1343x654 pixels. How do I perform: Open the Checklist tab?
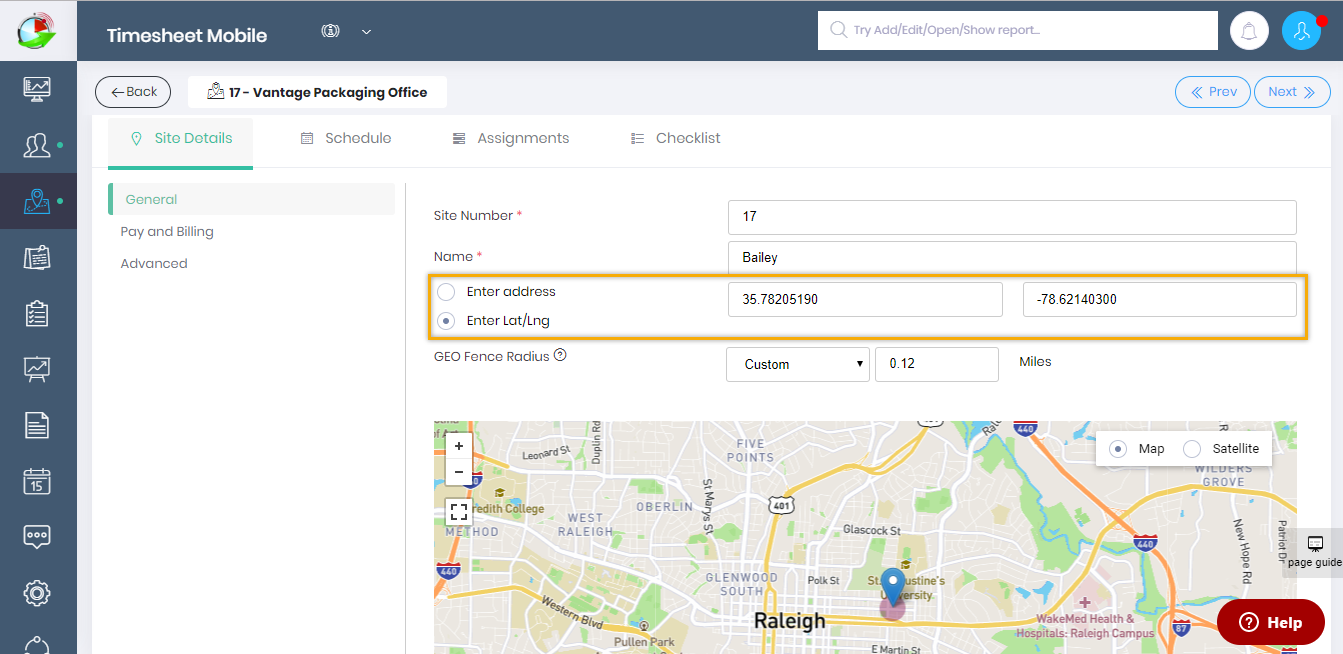(676, 139)
